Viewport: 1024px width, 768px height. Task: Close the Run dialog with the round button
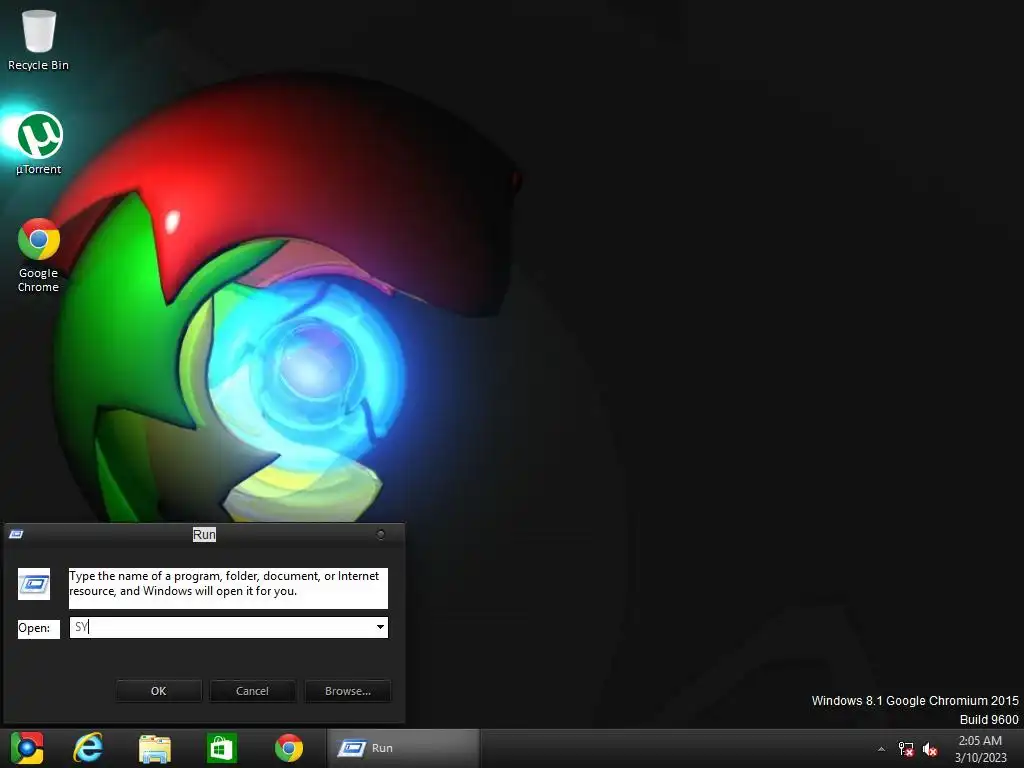tap(381, 534)
